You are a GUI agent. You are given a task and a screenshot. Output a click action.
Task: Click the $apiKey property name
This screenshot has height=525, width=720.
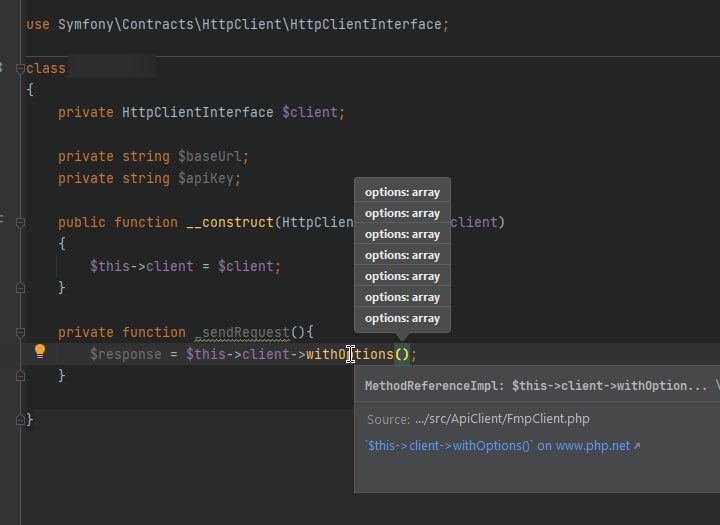[x=205, y=179]
